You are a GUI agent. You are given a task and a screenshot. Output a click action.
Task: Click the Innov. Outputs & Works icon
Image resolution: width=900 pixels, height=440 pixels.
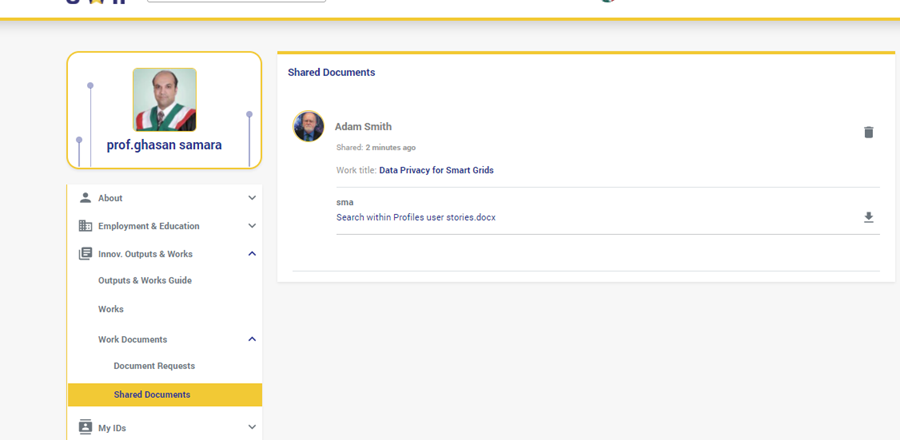pyautogui.click(x=85, y=254)
